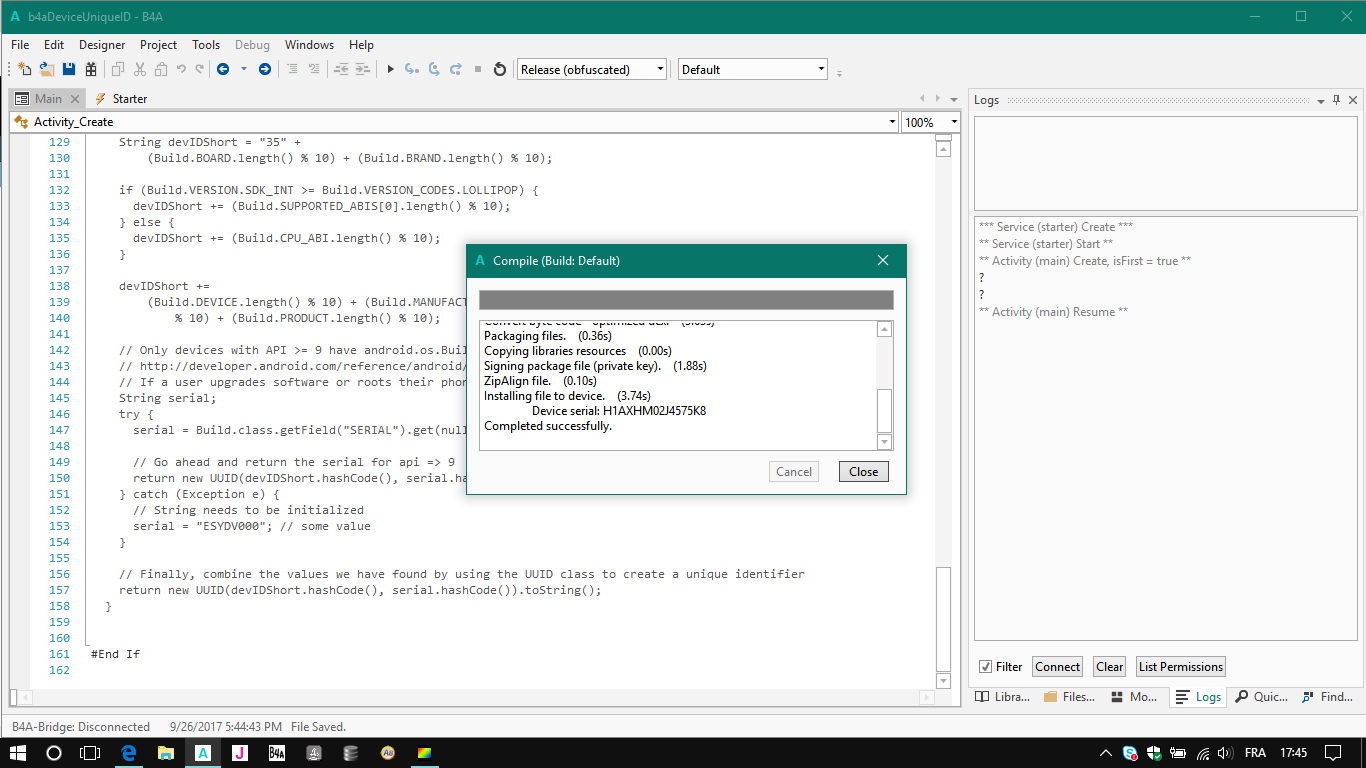Click the Run (play) toolbar icon
This screenshot has height=768, width=1366.
click(391, 69)
